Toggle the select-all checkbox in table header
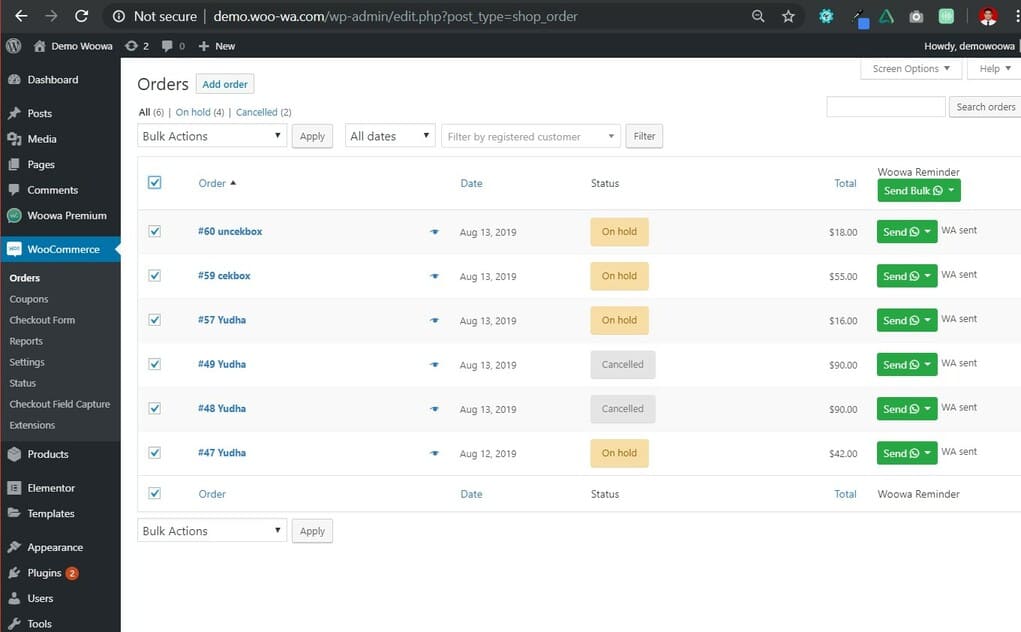The width and height of the screenshot is (1021, 632). click(154, 183)
